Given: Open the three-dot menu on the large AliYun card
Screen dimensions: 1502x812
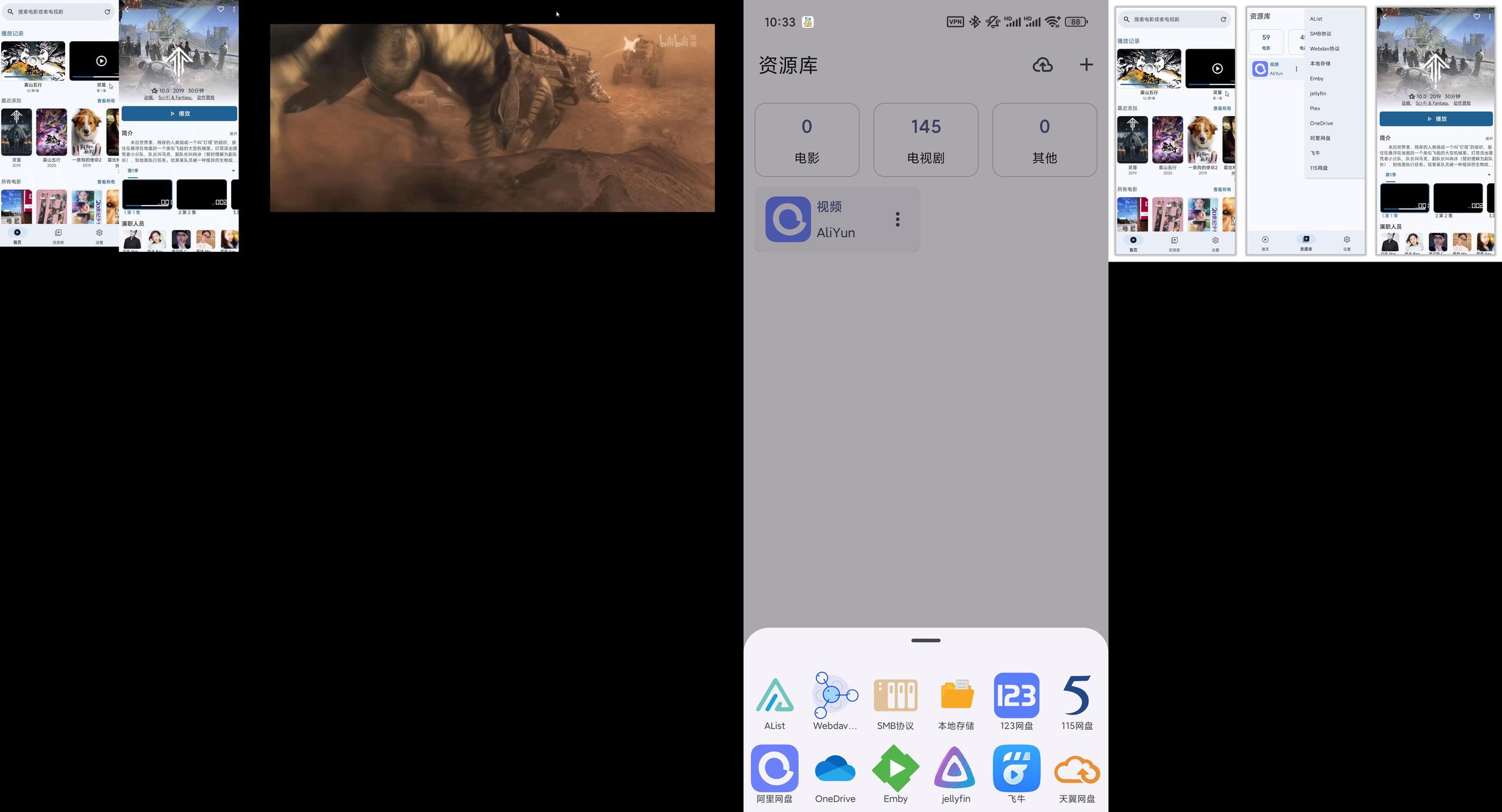Looking at the screenshot, I should pos(897,219).
